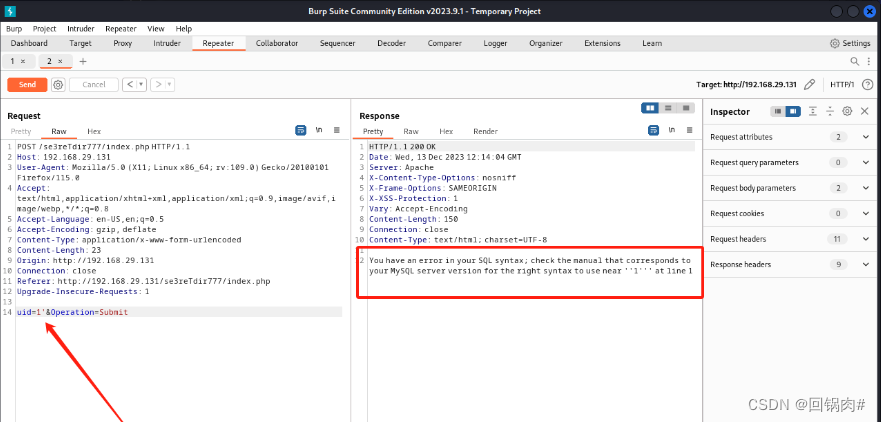This screenshot has width=881, height=422.
Task: Go forward to next request with right arrow
Action: (158, 85)
